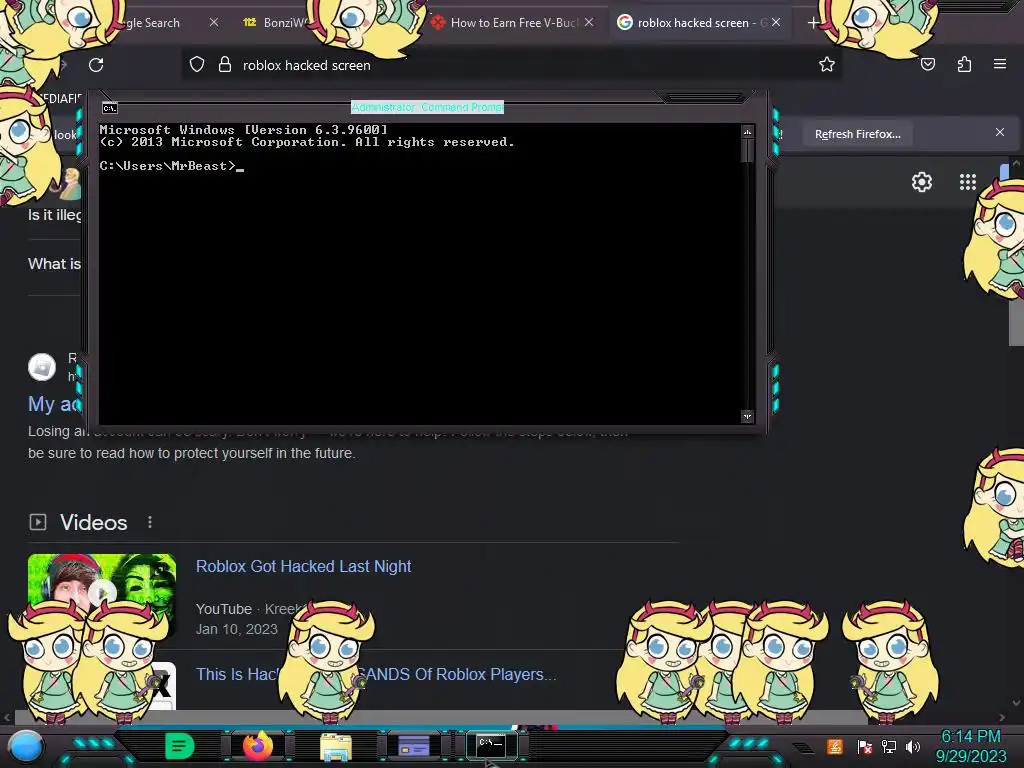Open the green notes app on taskbar

coord(179,746)
